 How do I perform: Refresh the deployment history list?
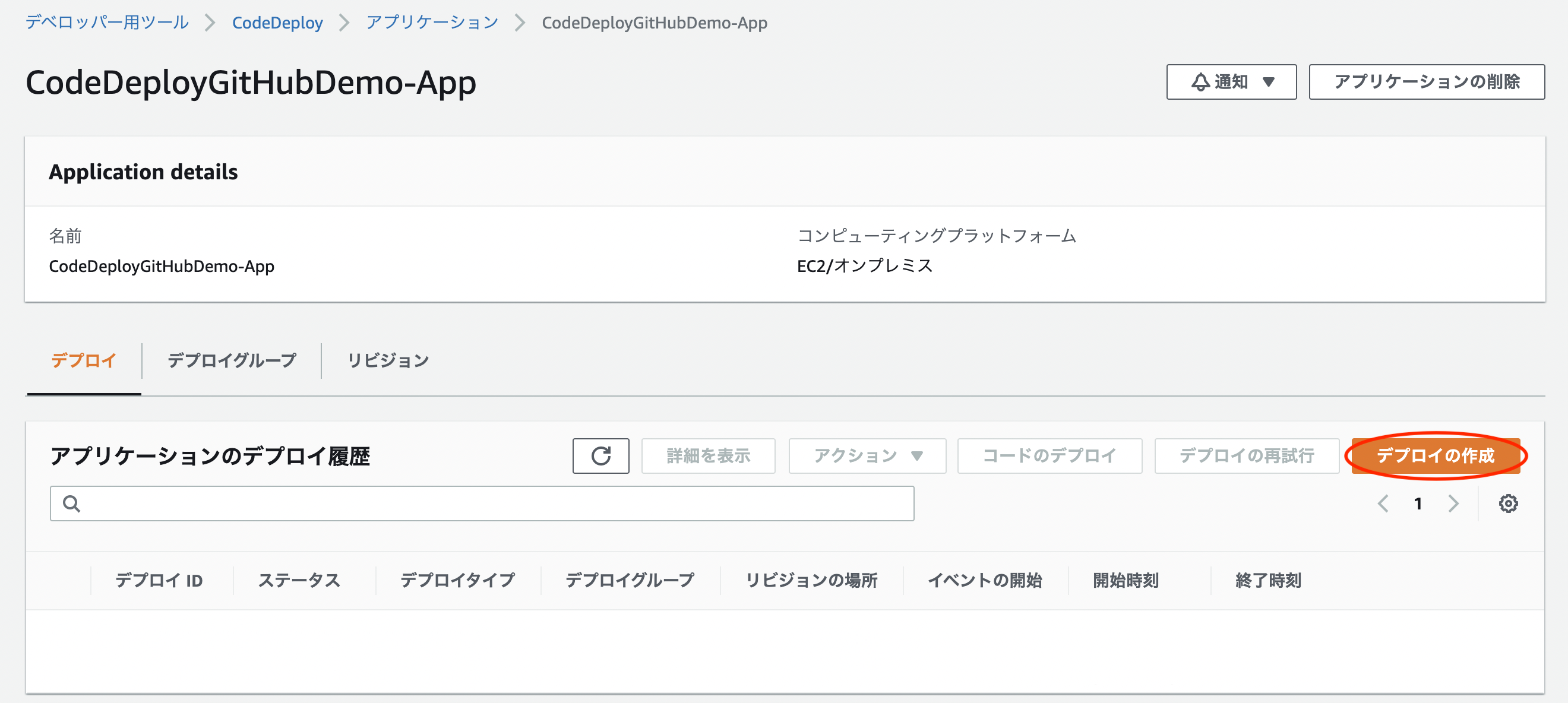[x=600, y=455]
